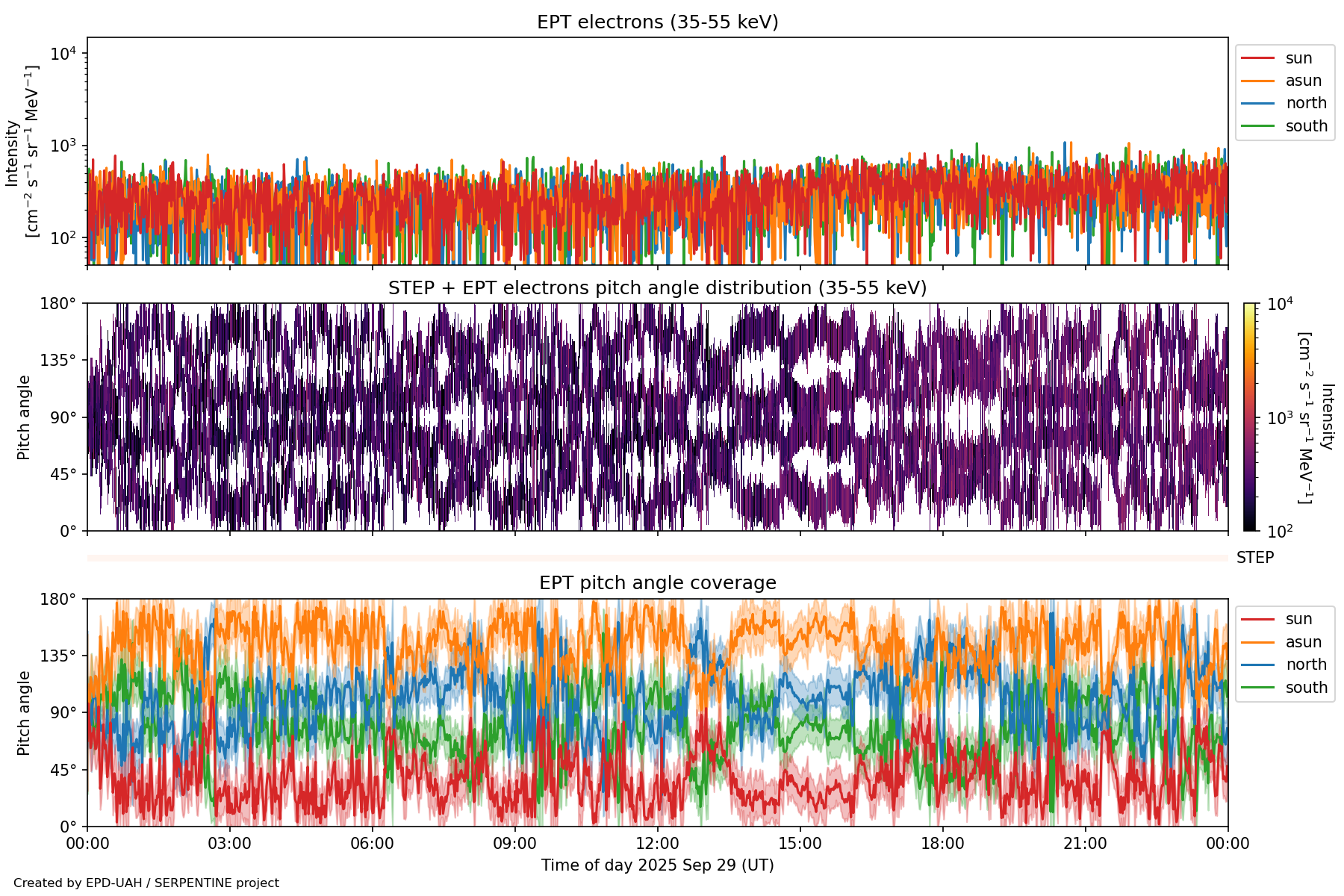Viewport: 1344px width, 896px height.
Task: Click the 15:00 time axis tick label
Action: (800, 844)
